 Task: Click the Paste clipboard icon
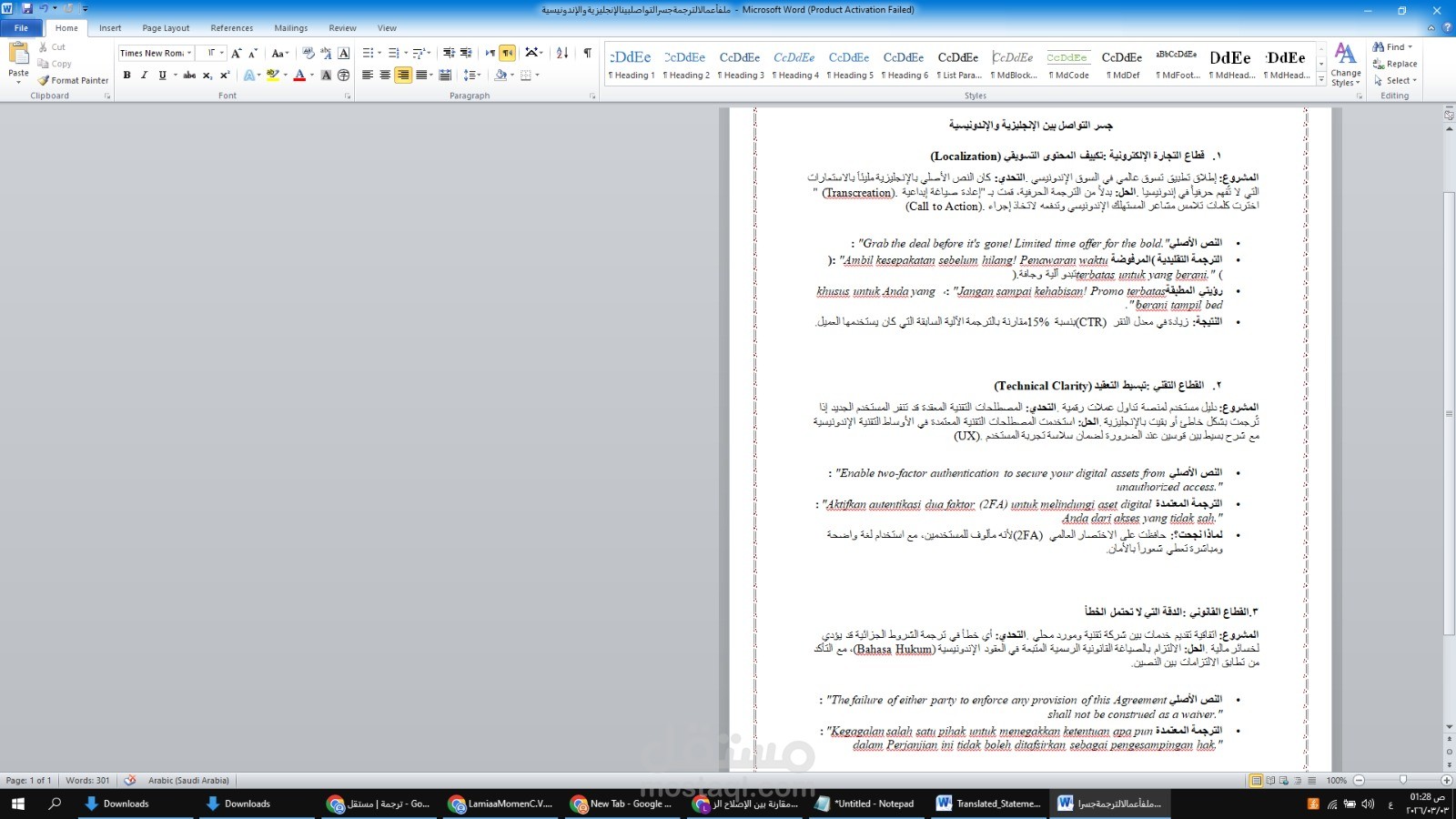pos(18,55)
